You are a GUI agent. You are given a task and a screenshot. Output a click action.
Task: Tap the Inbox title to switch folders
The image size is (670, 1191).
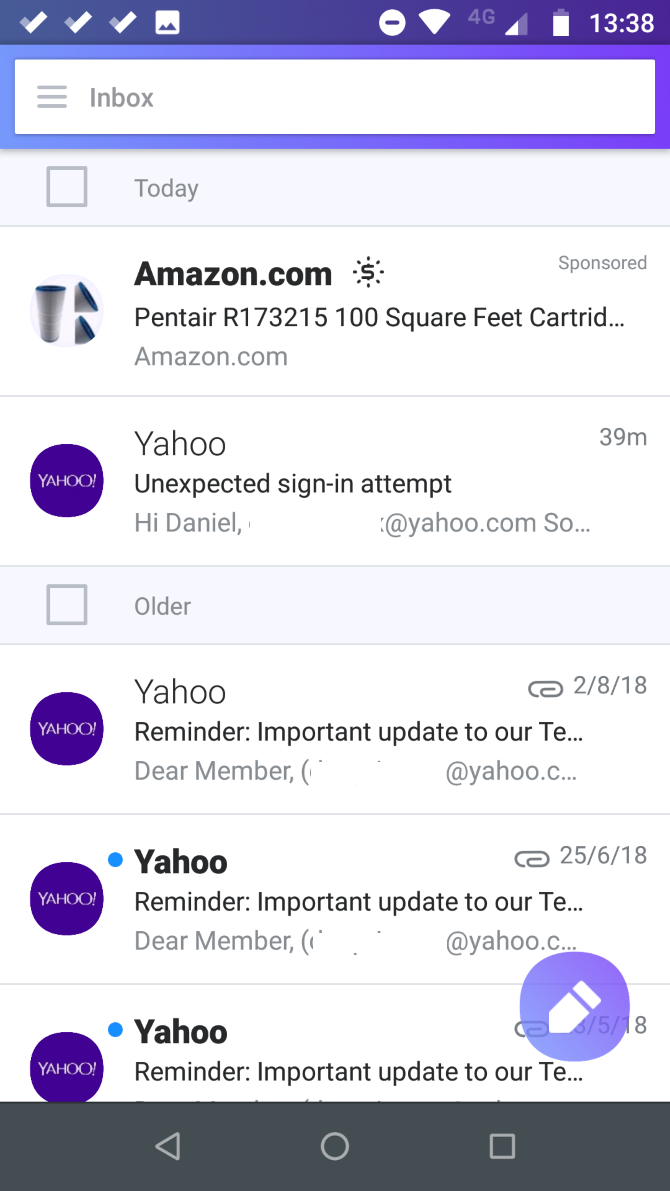(121, 97)
